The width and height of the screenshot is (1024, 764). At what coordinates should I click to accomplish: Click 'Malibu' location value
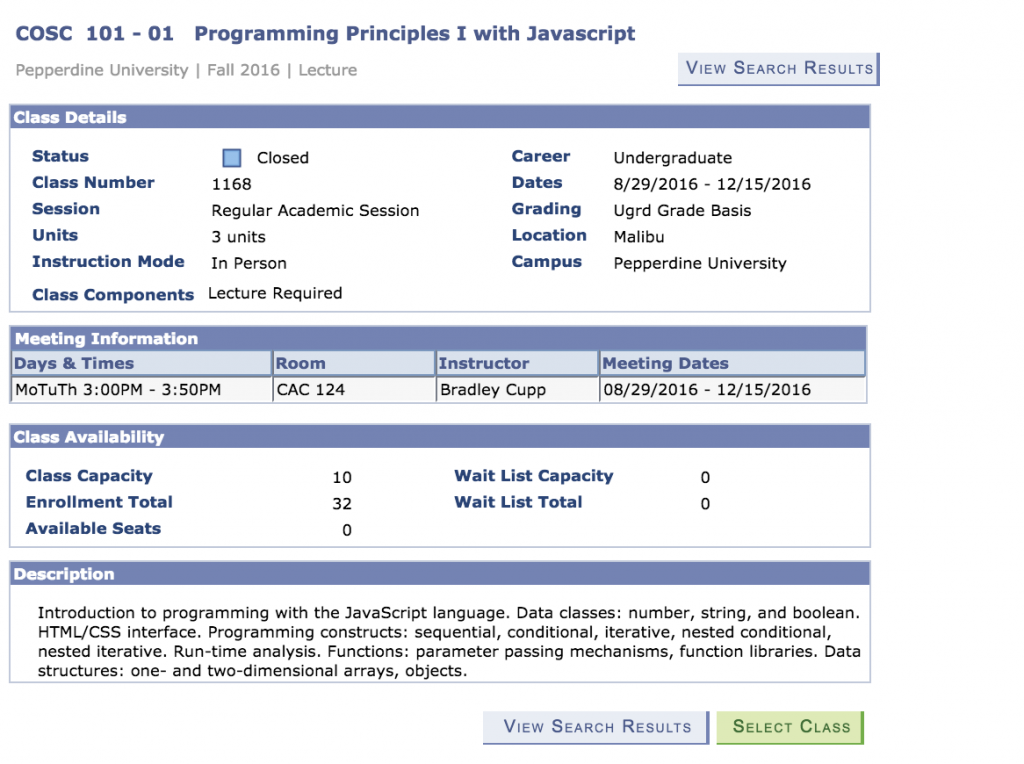tap(639, 237)
